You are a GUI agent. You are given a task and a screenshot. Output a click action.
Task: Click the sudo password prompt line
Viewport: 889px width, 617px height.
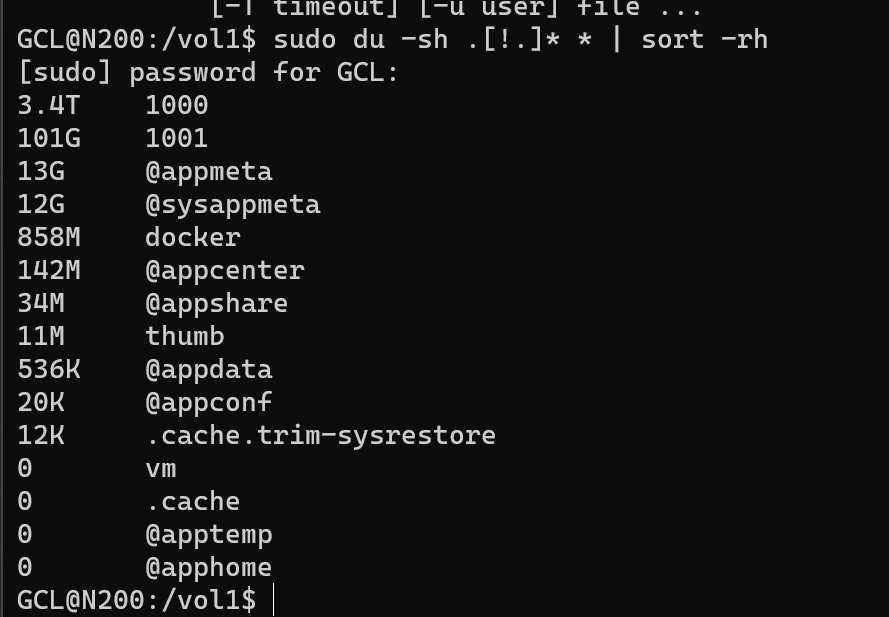[208, 73]
